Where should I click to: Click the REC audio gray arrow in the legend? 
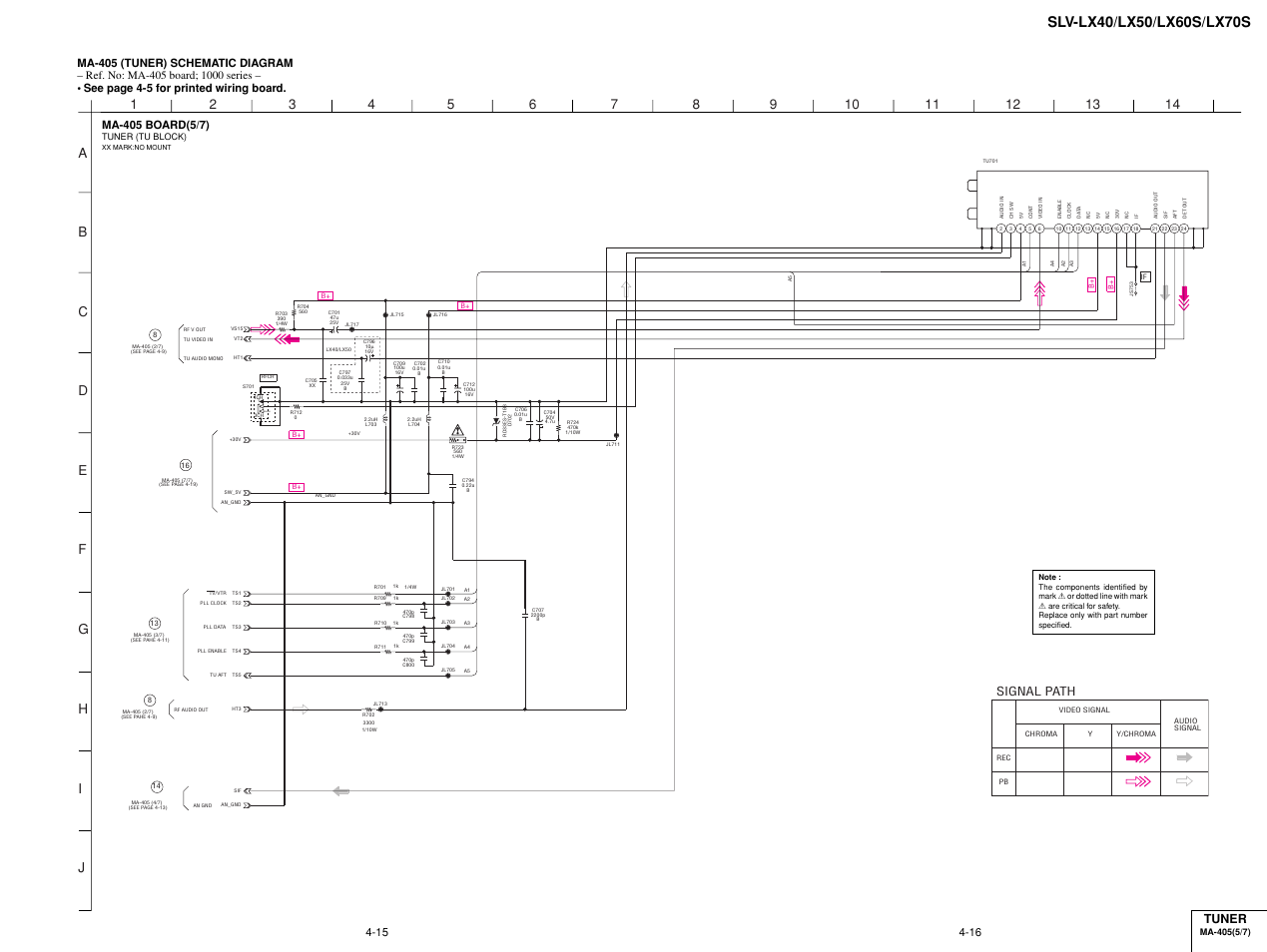coord(1184,758)
